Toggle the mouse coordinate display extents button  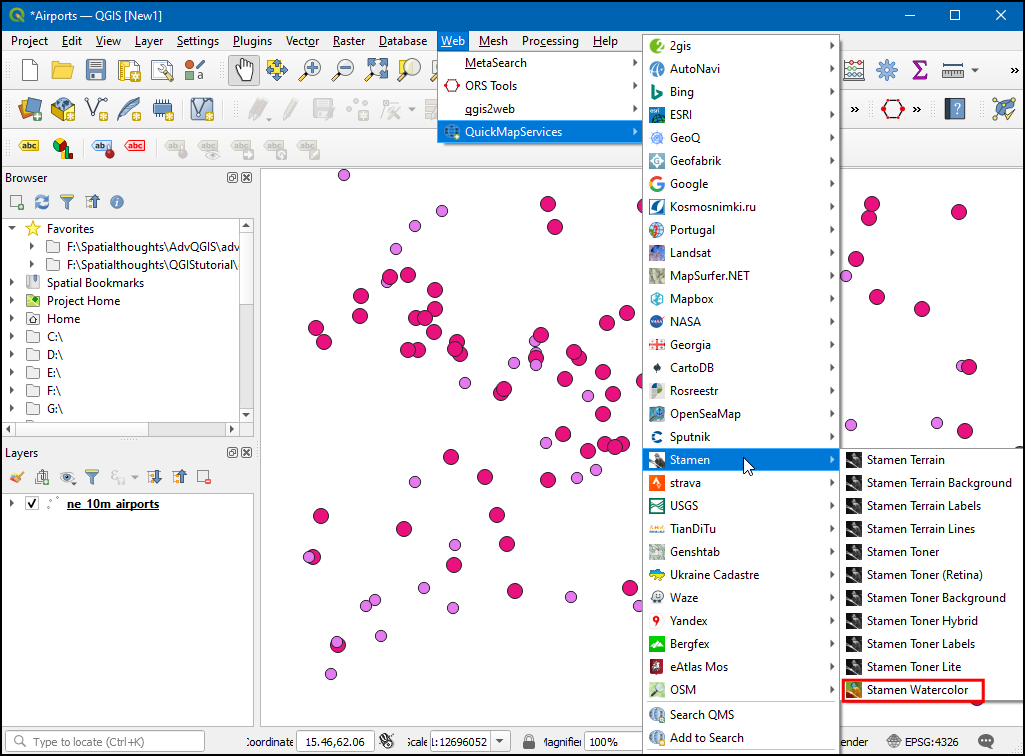click(386, 742)
